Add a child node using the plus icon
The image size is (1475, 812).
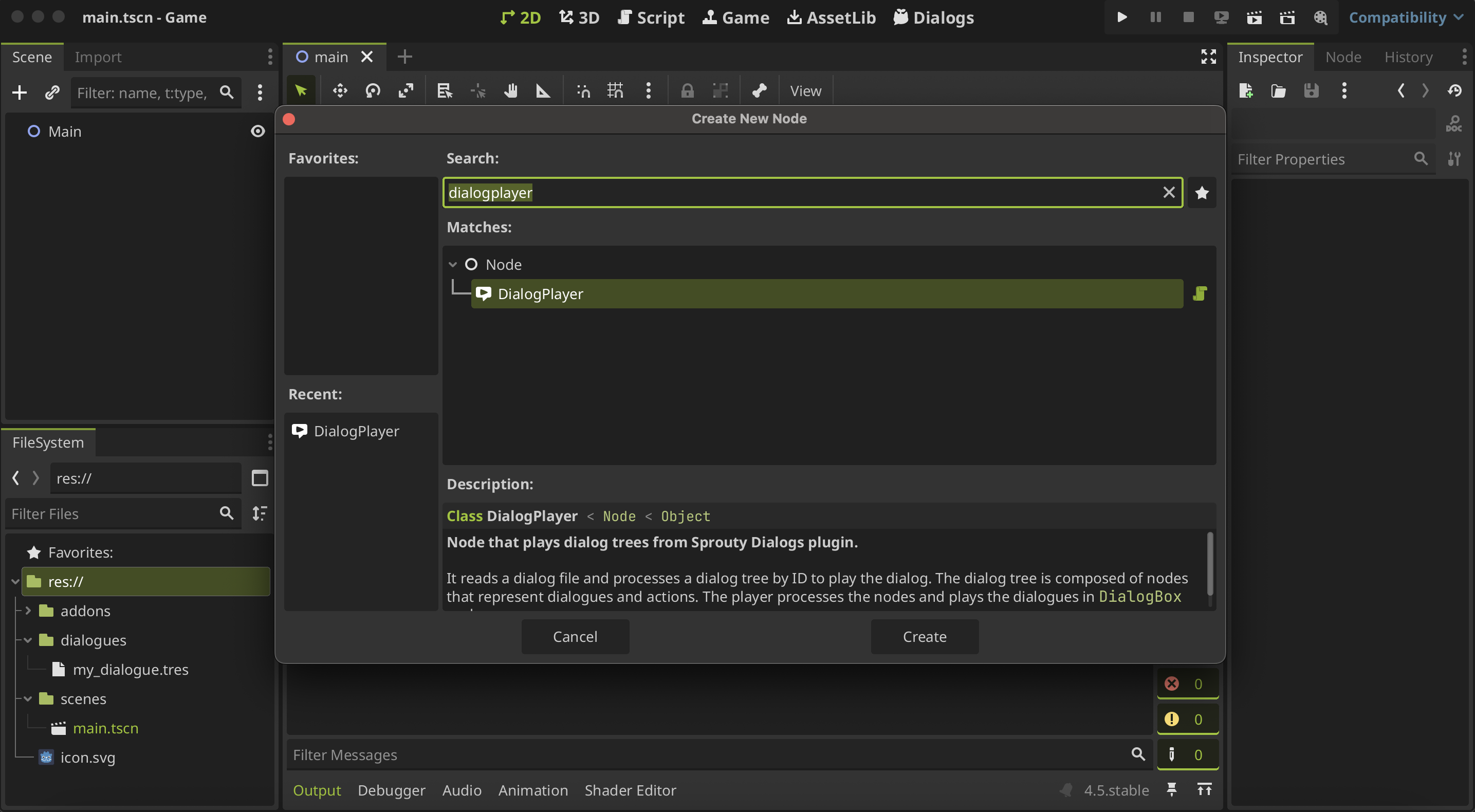(19, 92)
